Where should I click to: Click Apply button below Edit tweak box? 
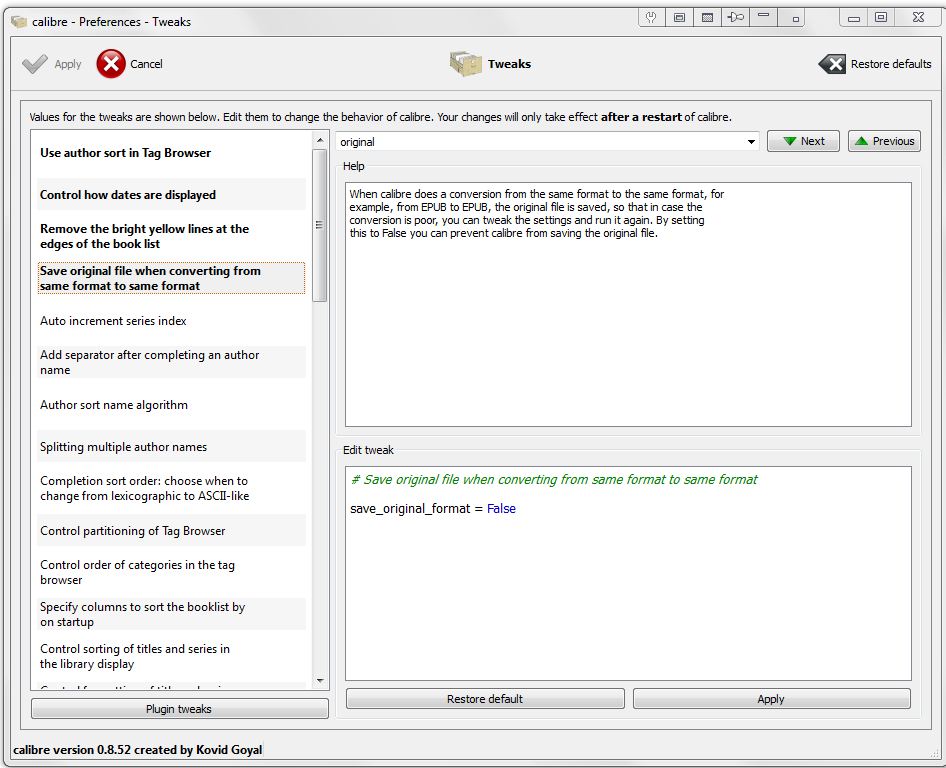click(x=772, y=699)
